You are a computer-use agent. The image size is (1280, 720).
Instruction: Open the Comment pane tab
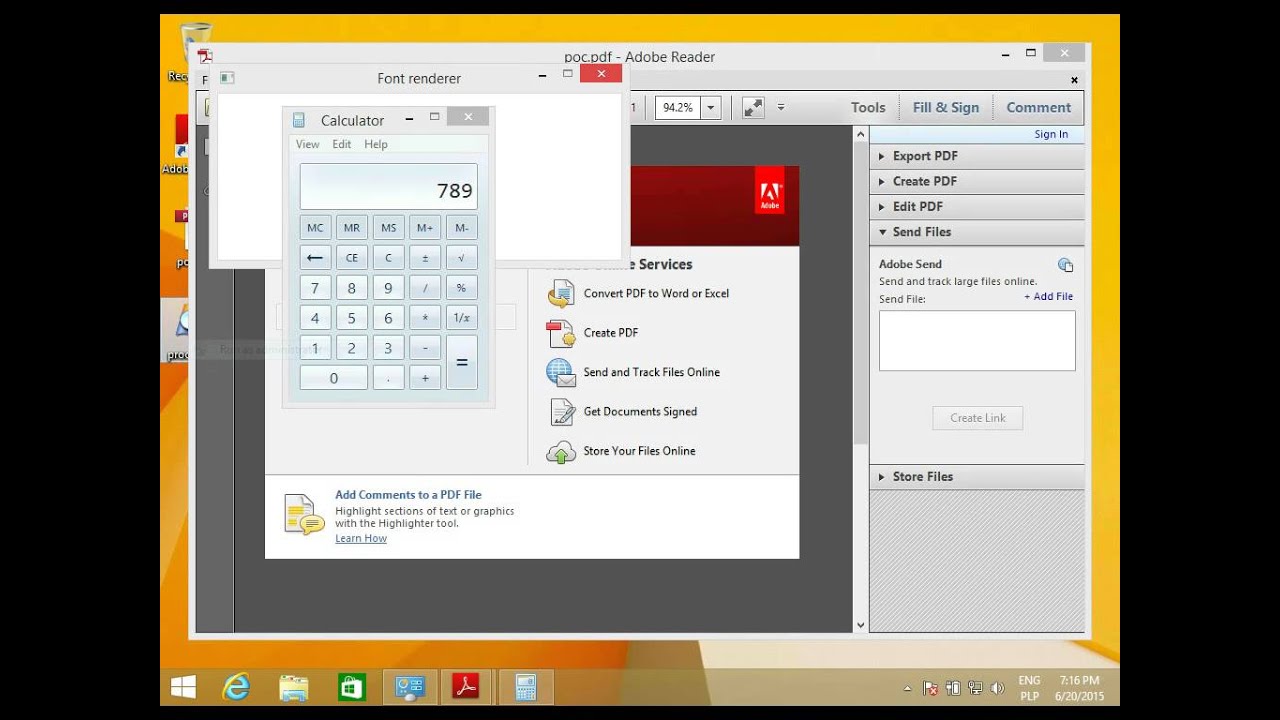(x=1038, y=107)
